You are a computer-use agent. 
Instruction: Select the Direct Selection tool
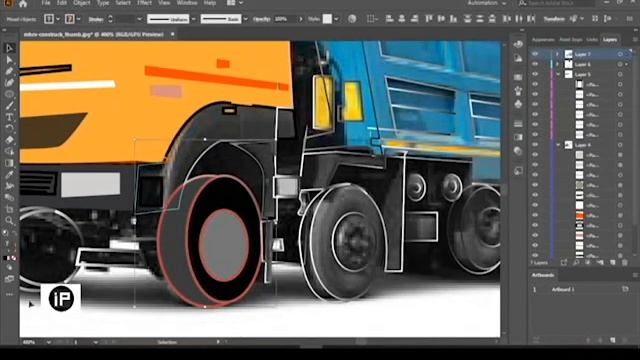pos(9,60)
